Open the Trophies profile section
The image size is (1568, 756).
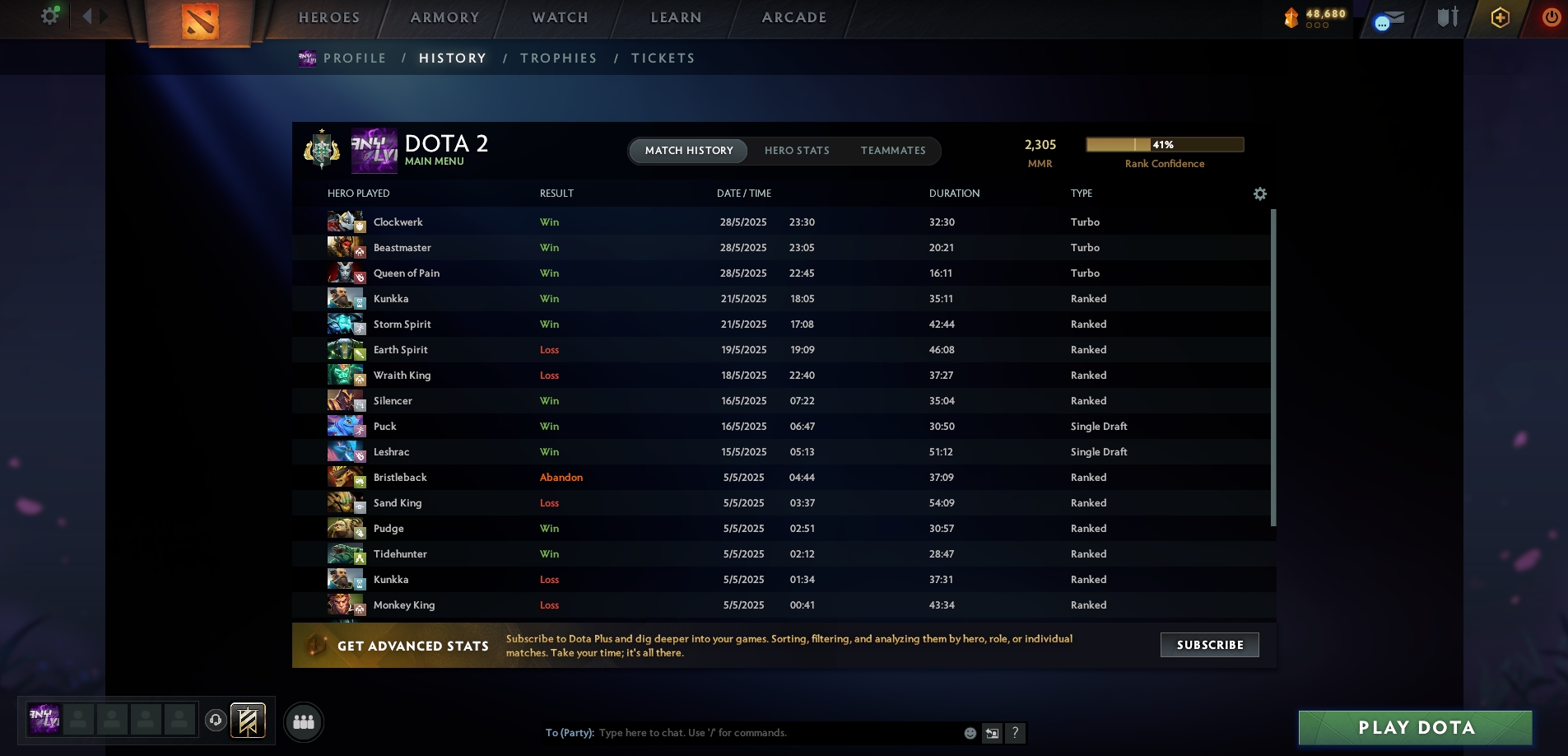(558, 58)
